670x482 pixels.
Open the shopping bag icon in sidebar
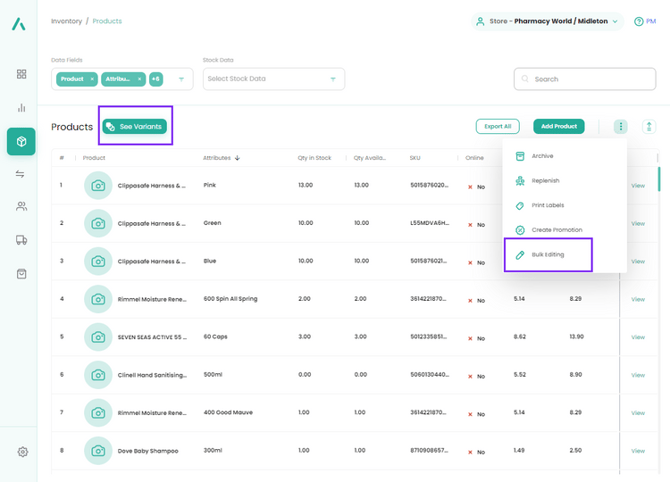(21, 273)
